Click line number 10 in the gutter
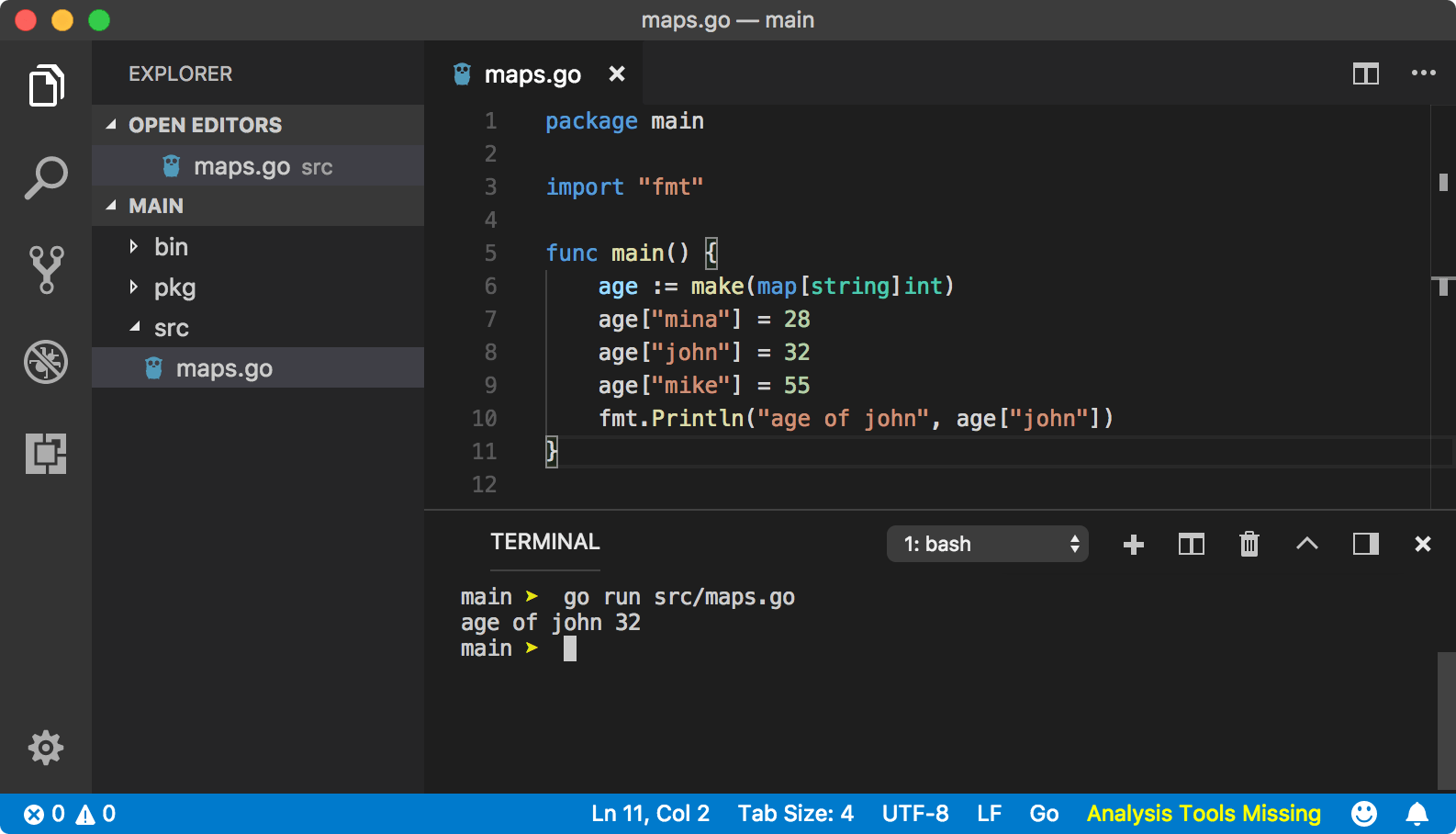Viewport: 1456px width, 834px height. pyautogui.click(x=485, y=418)
